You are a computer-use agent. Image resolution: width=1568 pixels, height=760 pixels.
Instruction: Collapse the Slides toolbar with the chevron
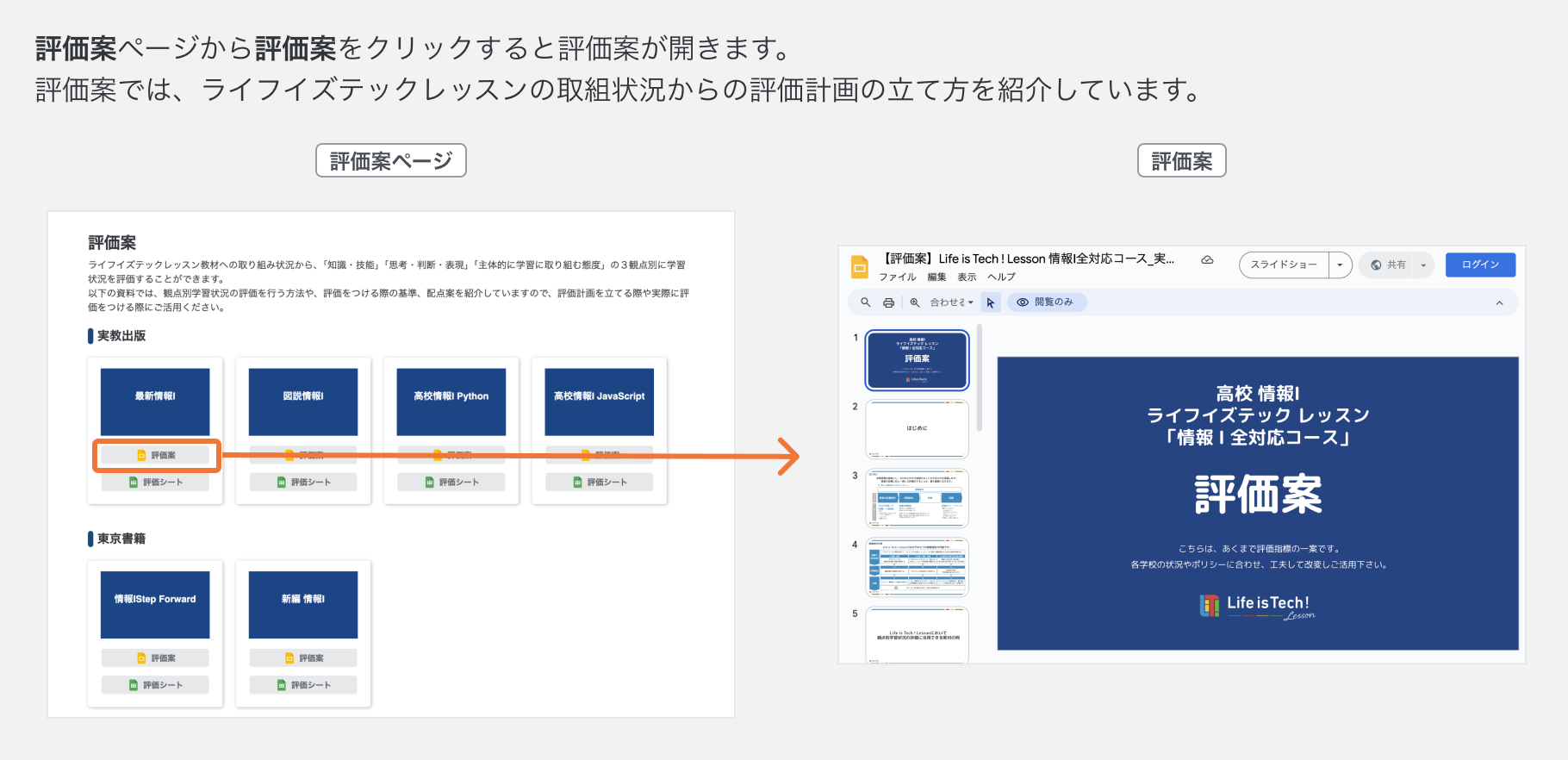pyautogui.click(x=1499, y=302)
